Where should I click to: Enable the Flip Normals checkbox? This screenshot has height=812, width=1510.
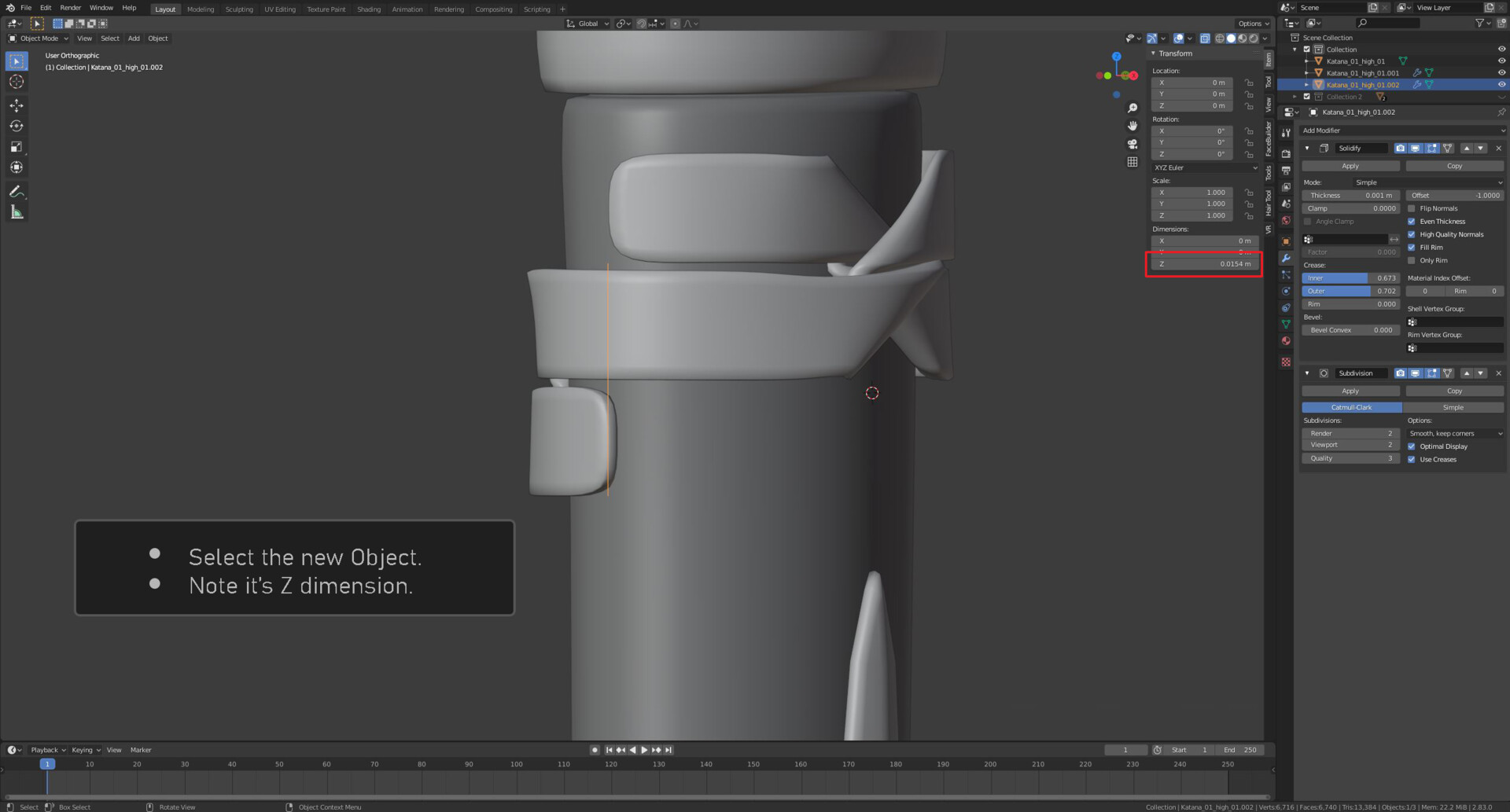coord(1412,208)
